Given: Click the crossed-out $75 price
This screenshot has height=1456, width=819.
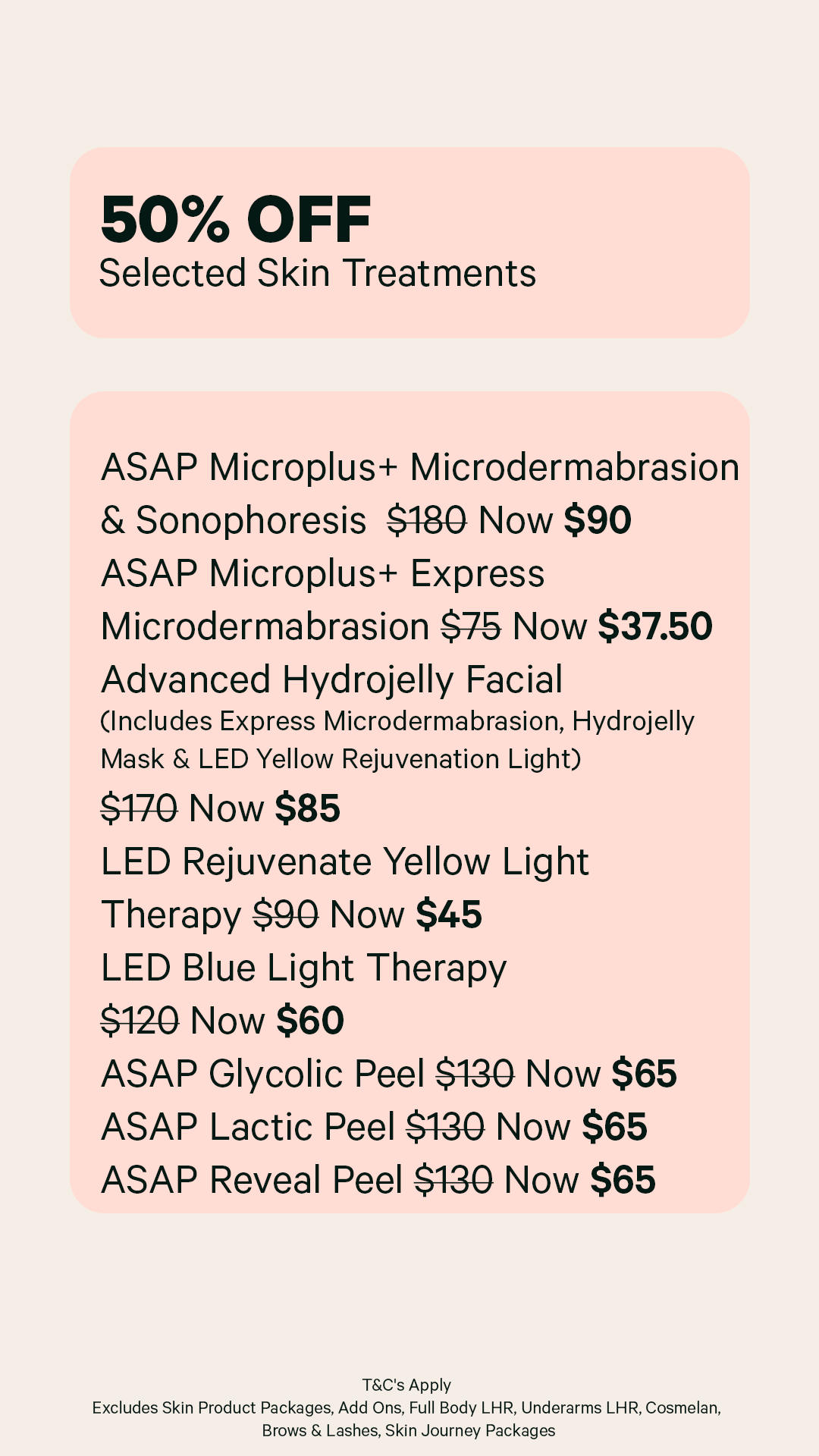Looking at the screenshot, I should tap(471, 627).
